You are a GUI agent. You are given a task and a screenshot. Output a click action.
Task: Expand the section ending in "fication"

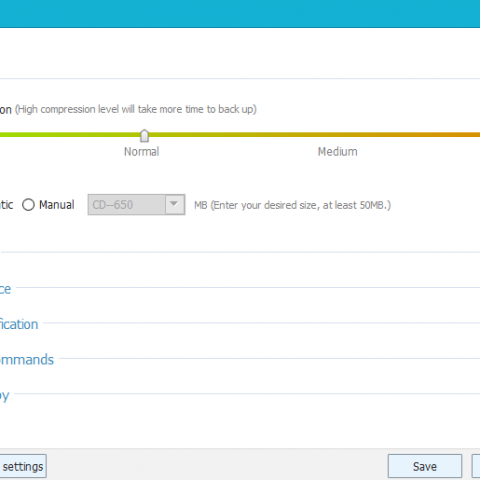19,324
